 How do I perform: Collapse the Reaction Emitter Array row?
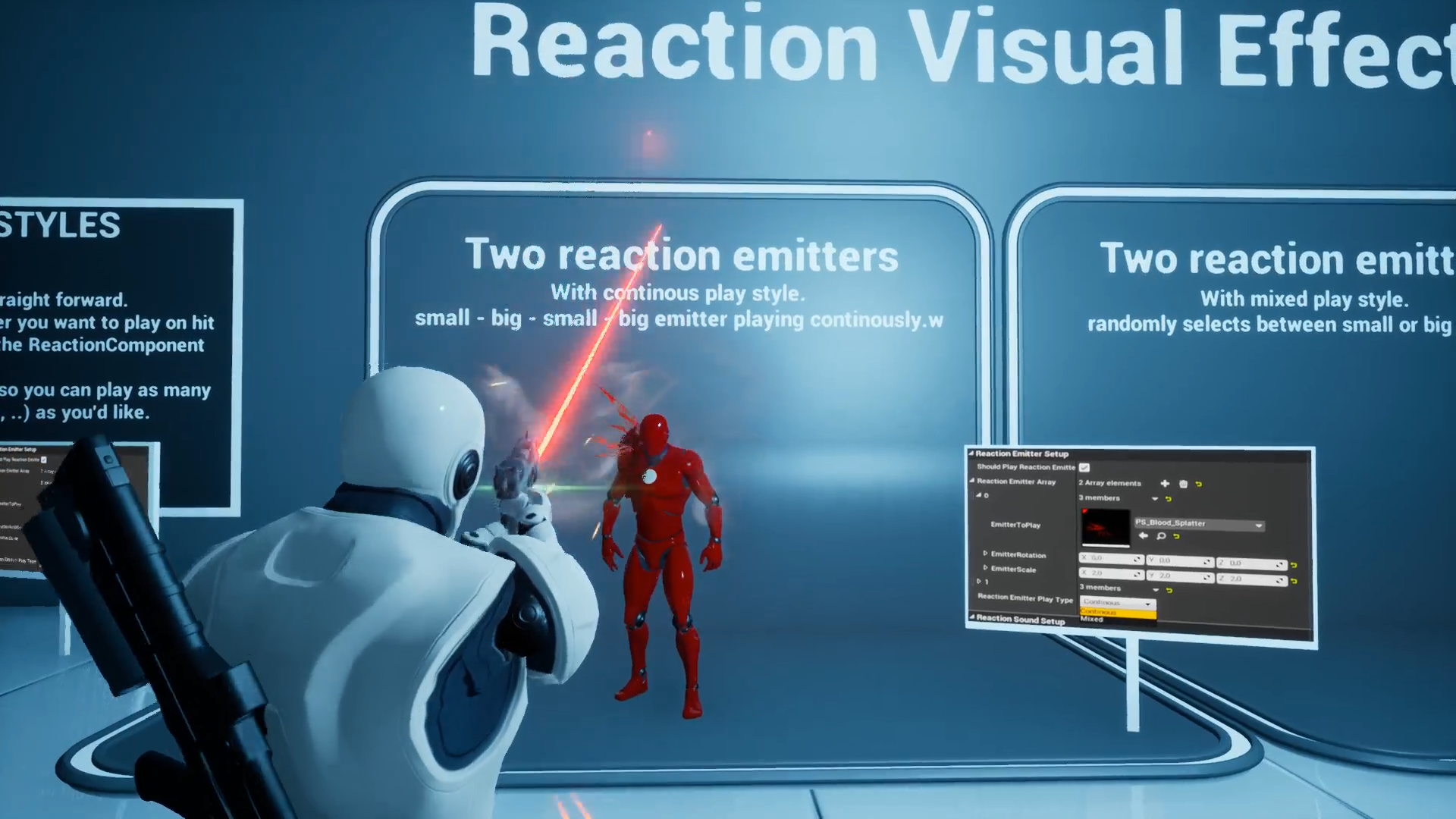971,481
